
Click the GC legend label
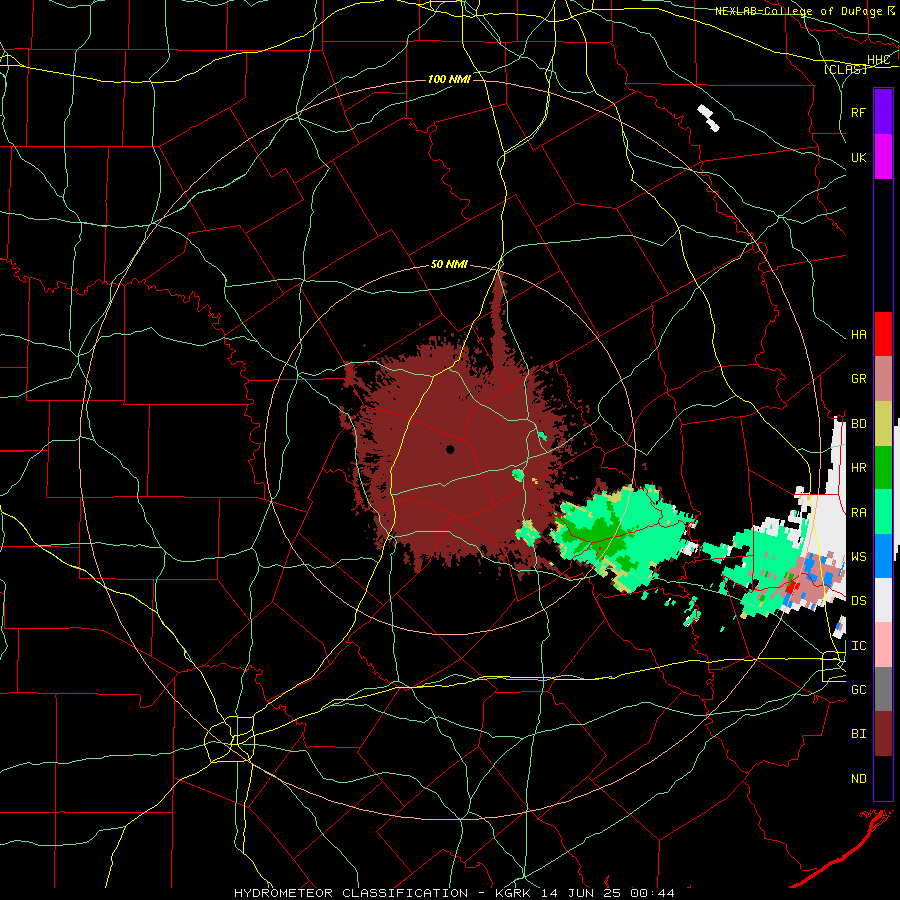coord(859,689)
